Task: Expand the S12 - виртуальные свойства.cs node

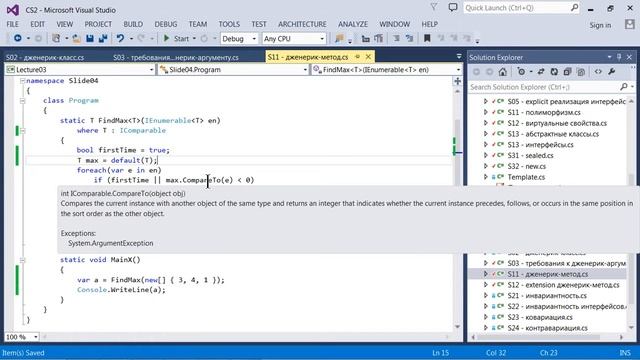Action: (x=486, y=123)
